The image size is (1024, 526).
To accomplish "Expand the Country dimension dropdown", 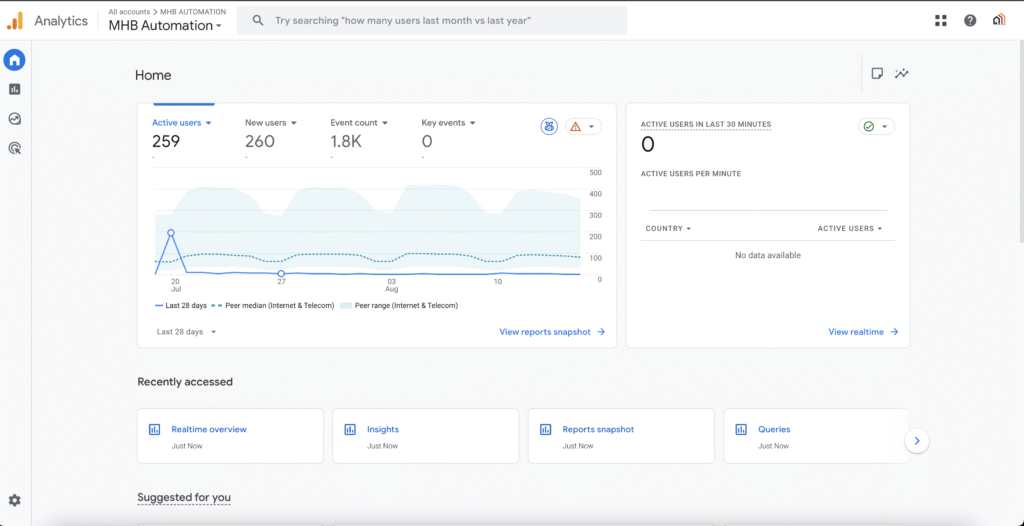I will 668,229.
